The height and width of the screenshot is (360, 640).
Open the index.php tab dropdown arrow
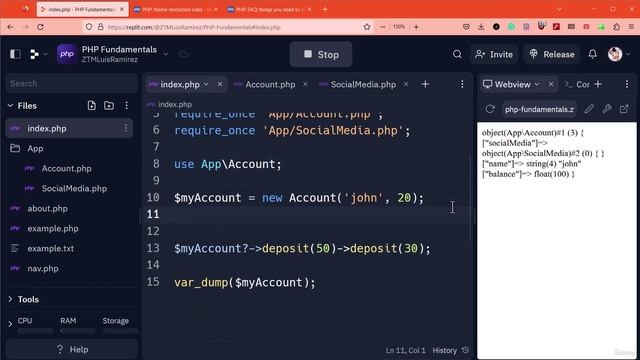(206, 84)
